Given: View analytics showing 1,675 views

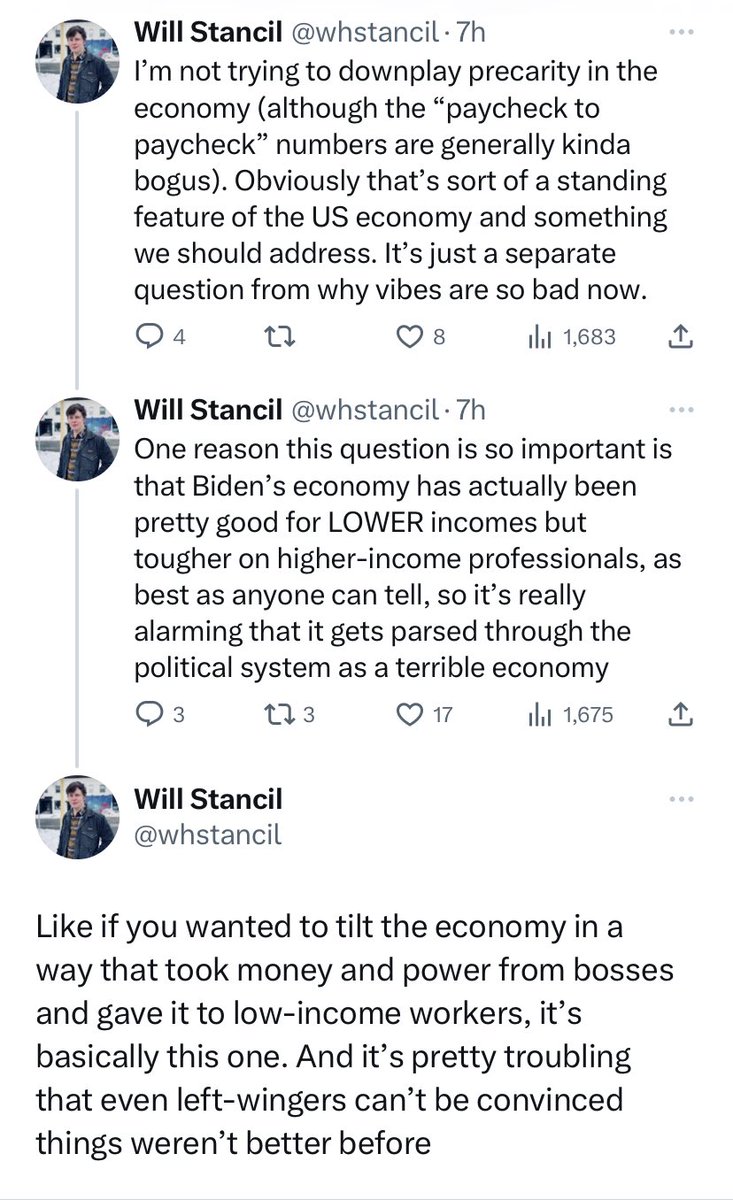Looking at the screenshot, I should [540, 715].
